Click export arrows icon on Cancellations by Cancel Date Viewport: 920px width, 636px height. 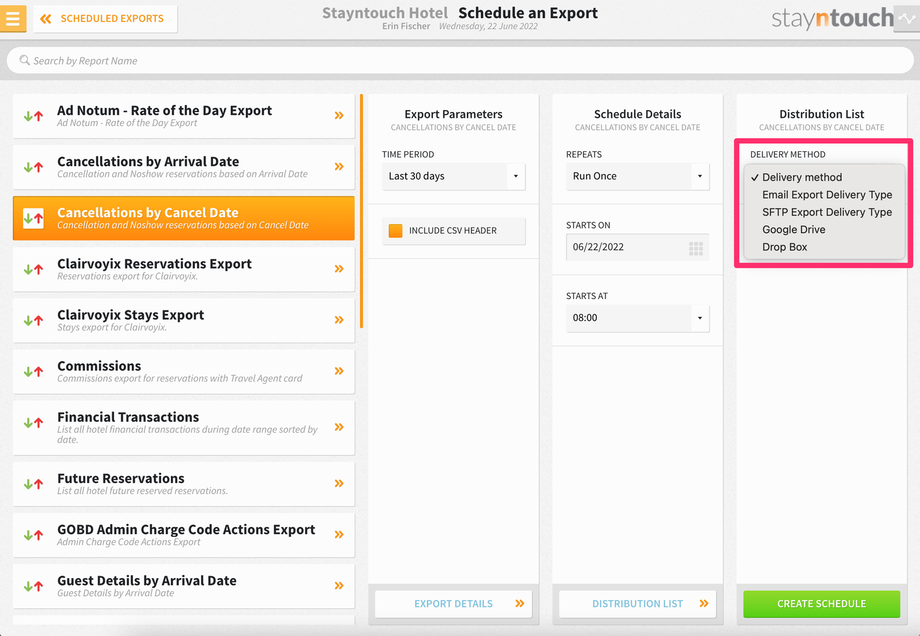pyautogui.click(x=33, y=218)
